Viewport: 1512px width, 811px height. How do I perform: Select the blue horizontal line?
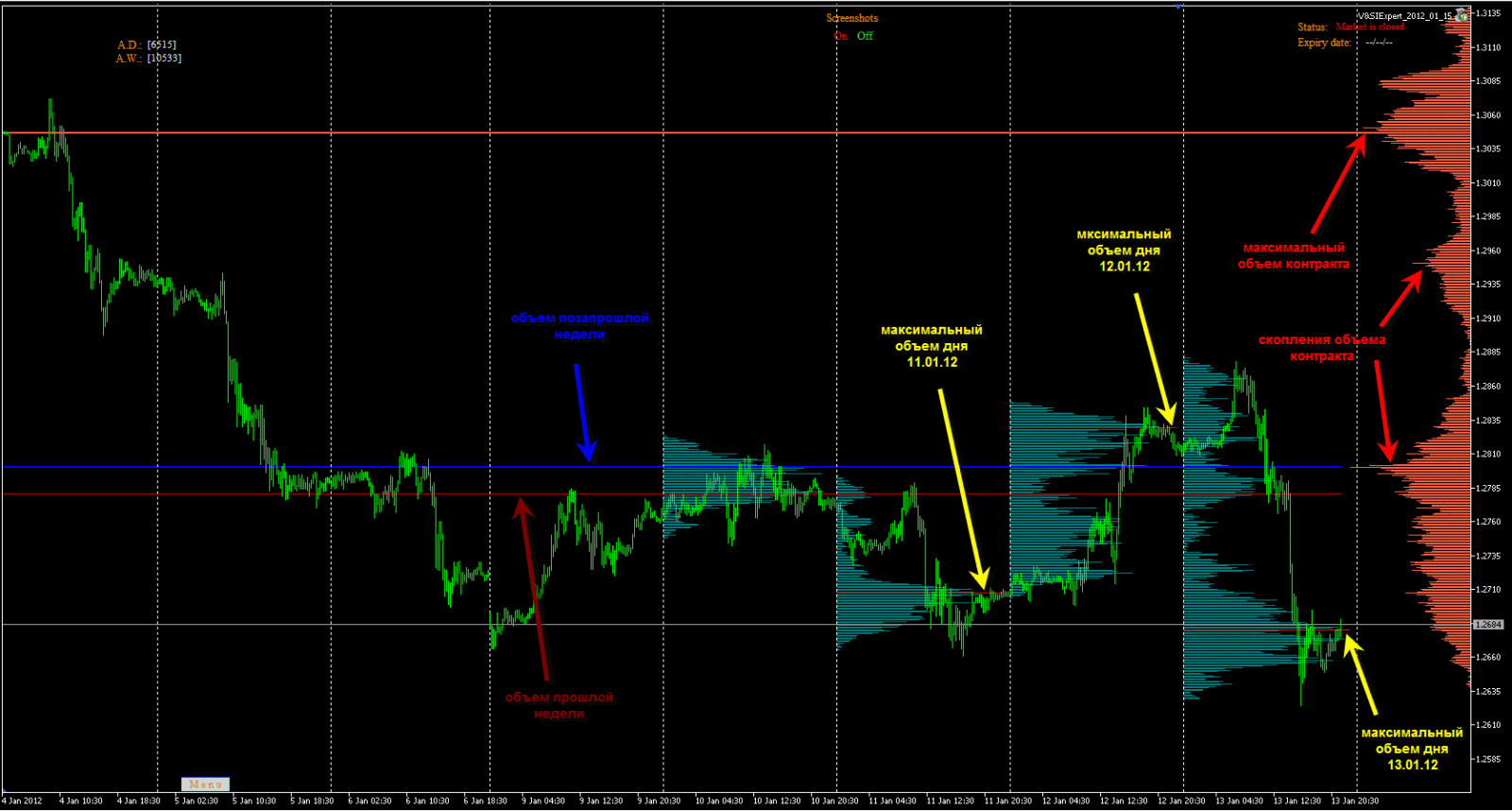671,467
